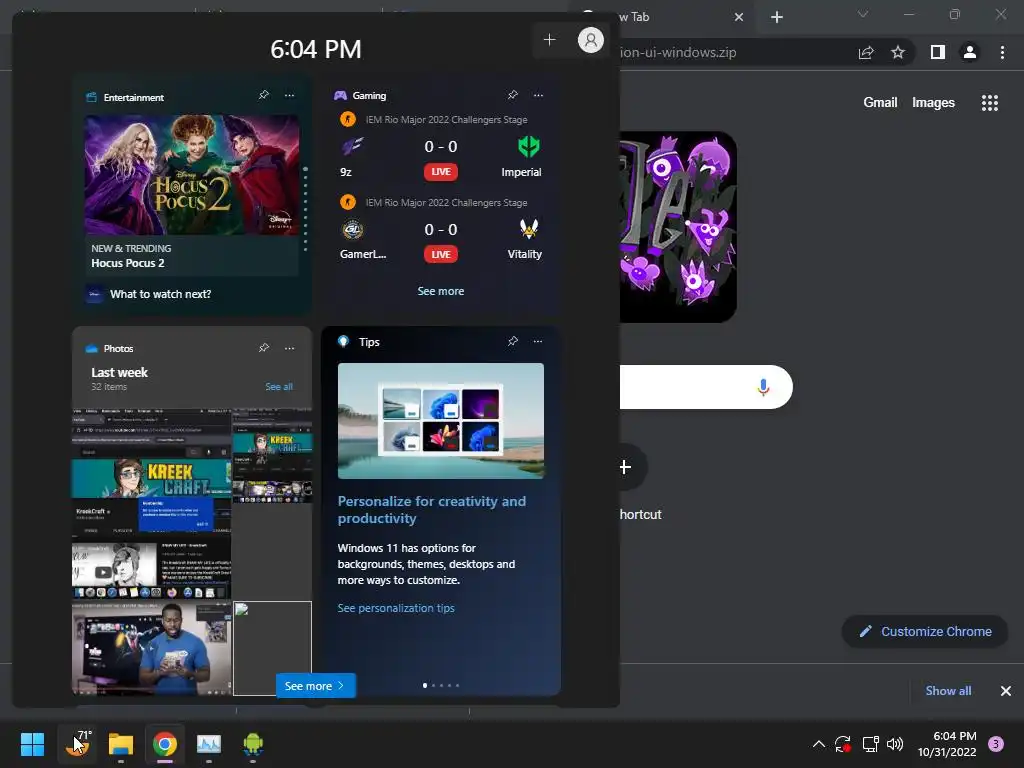Pin the Entertainment widget
The width and height of the screenshot is (1024, 768).
pyautogui.click(x=264, y=95)
